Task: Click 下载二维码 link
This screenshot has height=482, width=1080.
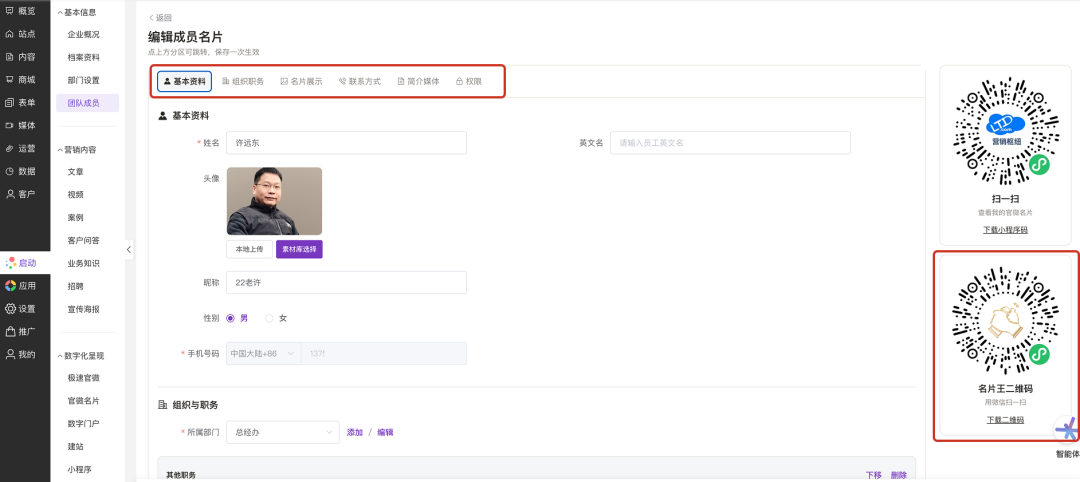Action: (x=1006, y=419)
